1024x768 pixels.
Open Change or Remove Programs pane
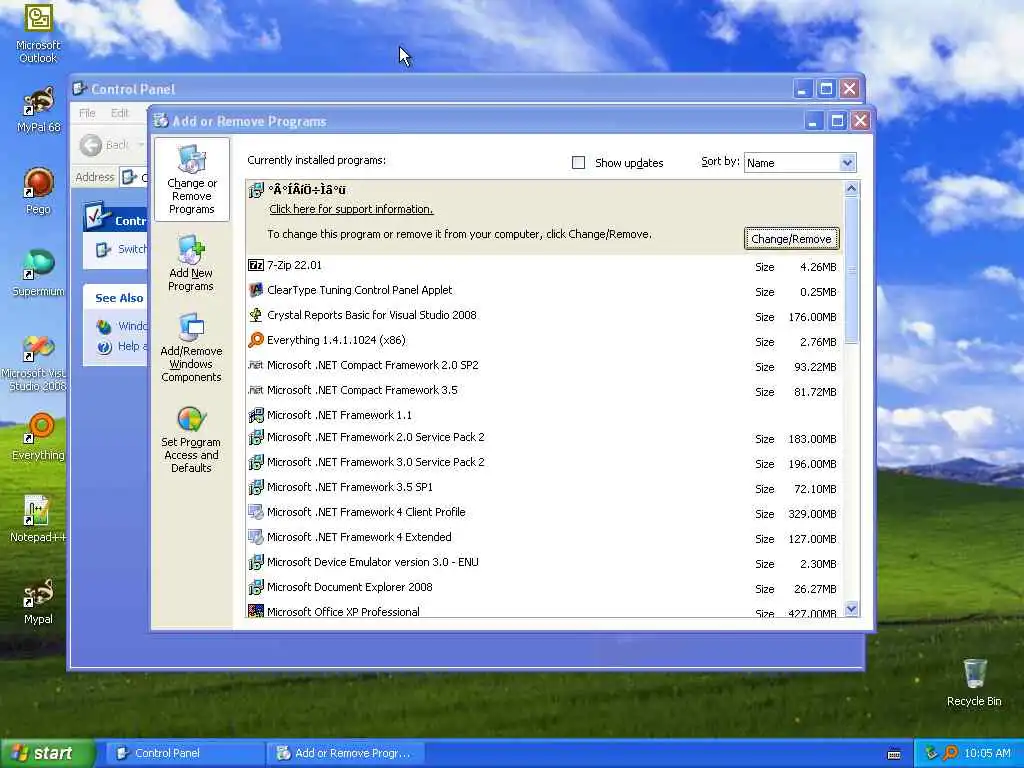(191, 180)
